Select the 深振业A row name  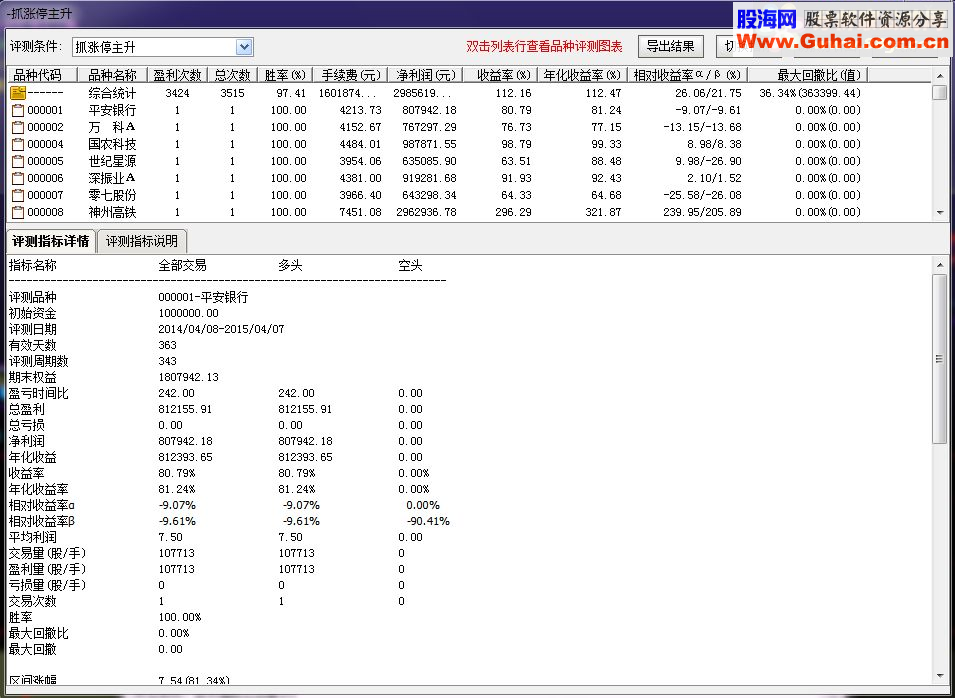pyautogui.click(x=112, y=178)
